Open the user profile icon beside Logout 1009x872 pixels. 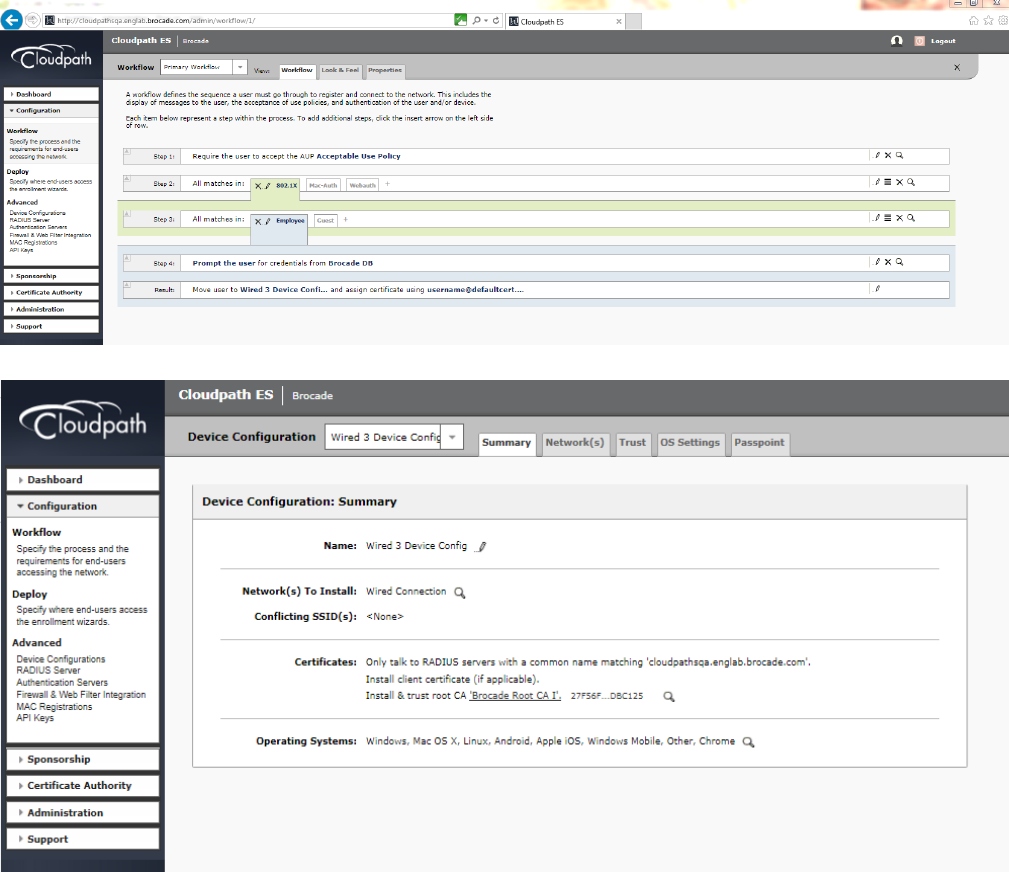pyautogui.click(x=896, y=41)
